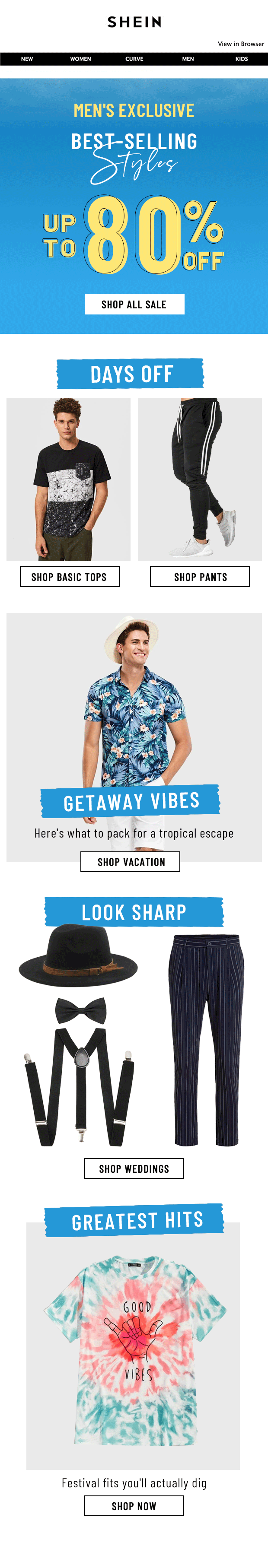Open the navy pinstripe trousers image
Image resolution: width=268 pixels, height=1568 pixels.
(206, 1040)
